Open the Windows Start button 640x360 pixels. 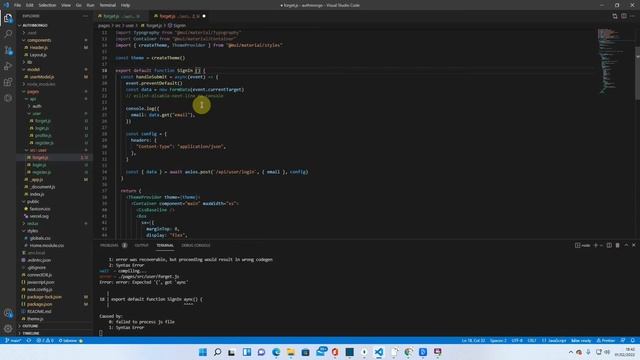coord(203,352)
